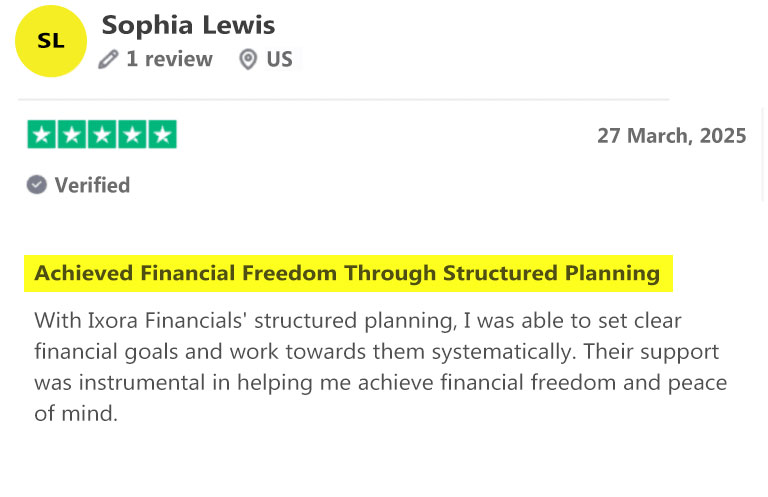This screenshot has width=768, height=497.
Task: Click the 27 March, 2025 date
Action: click(672, 136)
